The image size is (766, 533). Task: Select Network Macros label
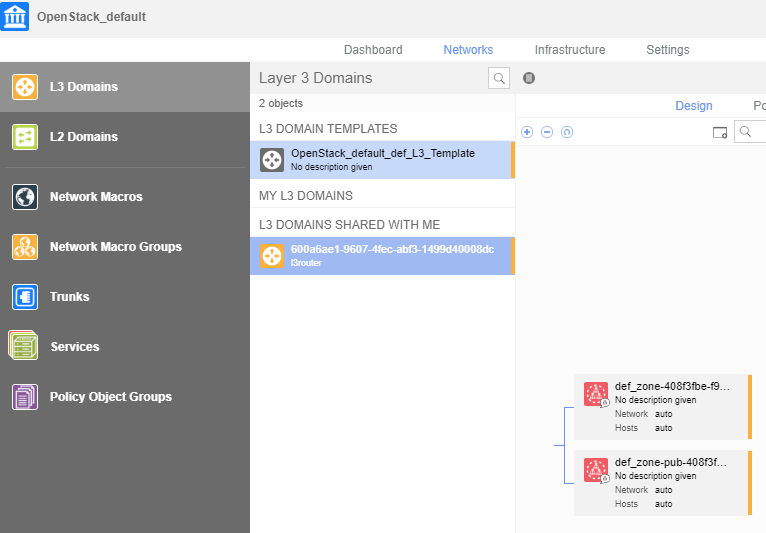pos(96,197)
